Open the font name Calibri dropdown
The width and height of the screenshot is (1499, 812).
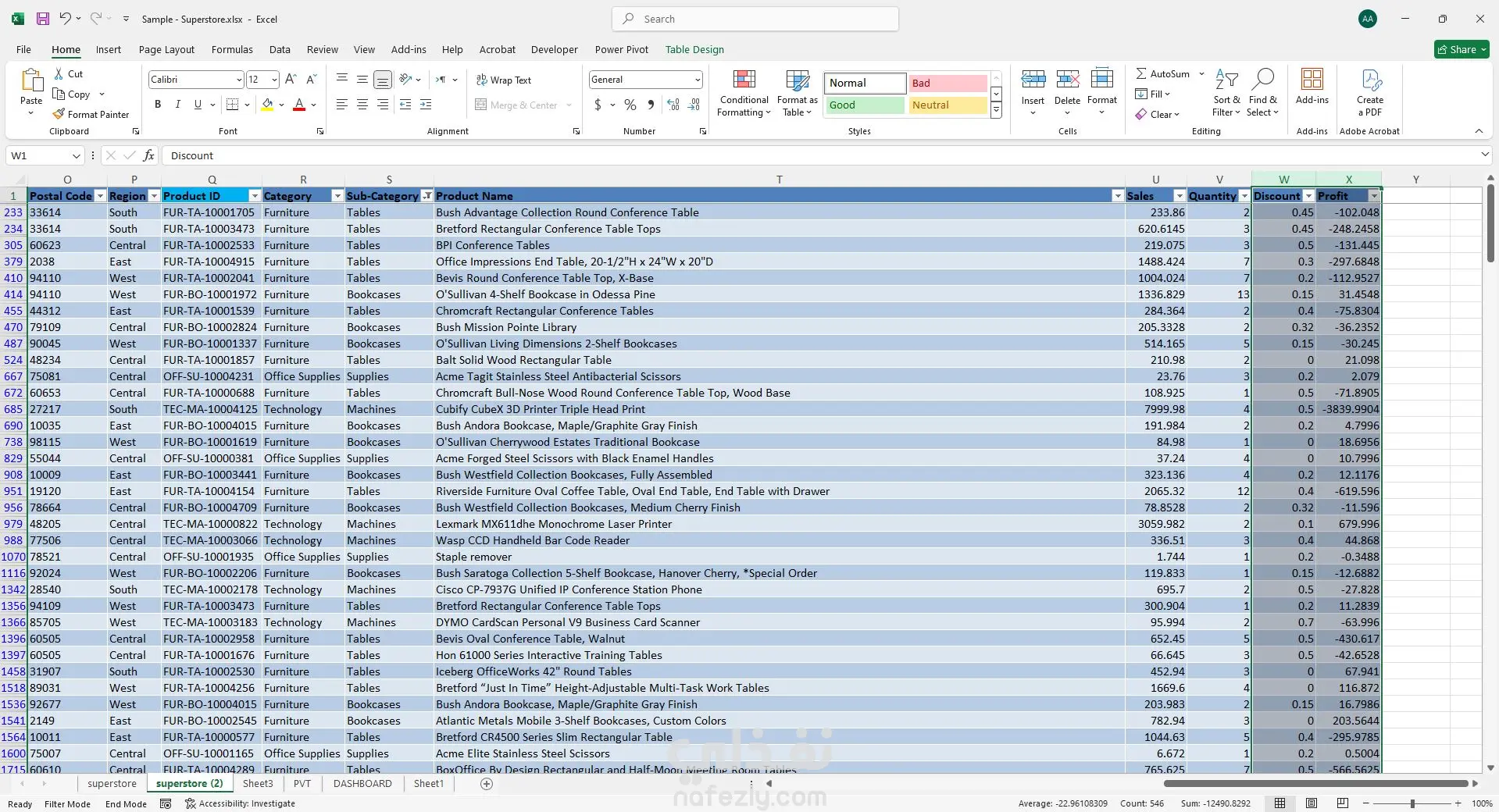239,80
